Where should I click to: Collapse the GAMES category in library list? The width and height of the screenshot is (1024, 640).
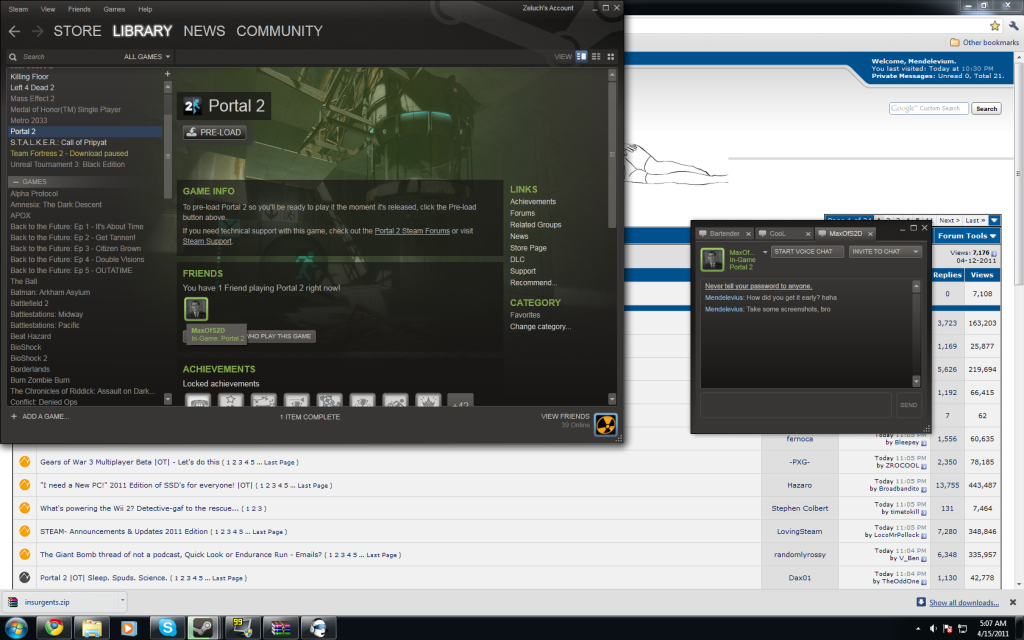16,182
